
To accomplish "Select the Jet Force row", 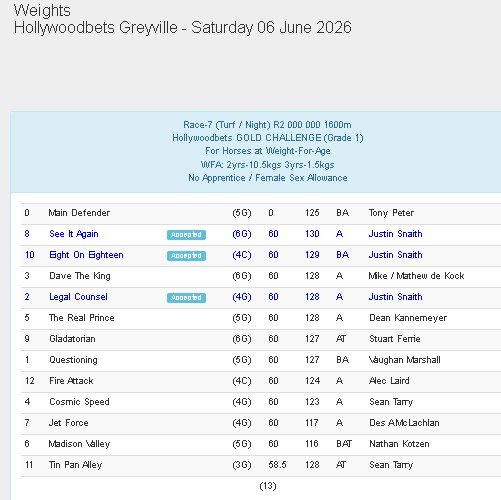I will click(261, 424).
